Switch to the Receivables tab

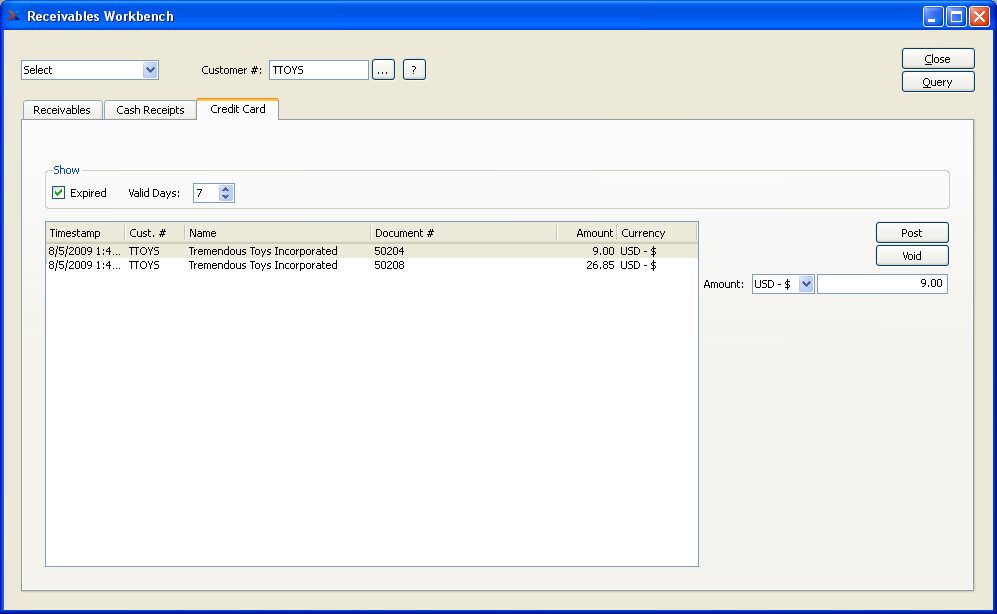point(62,110)
